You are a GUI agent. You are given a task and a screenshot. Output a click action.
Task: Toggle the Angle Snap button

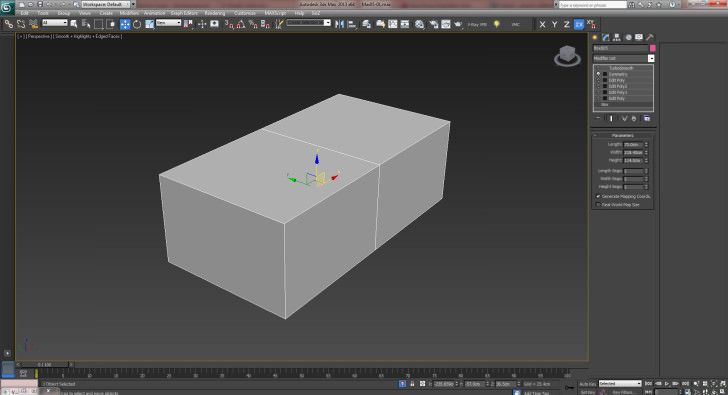coord(241,24)
